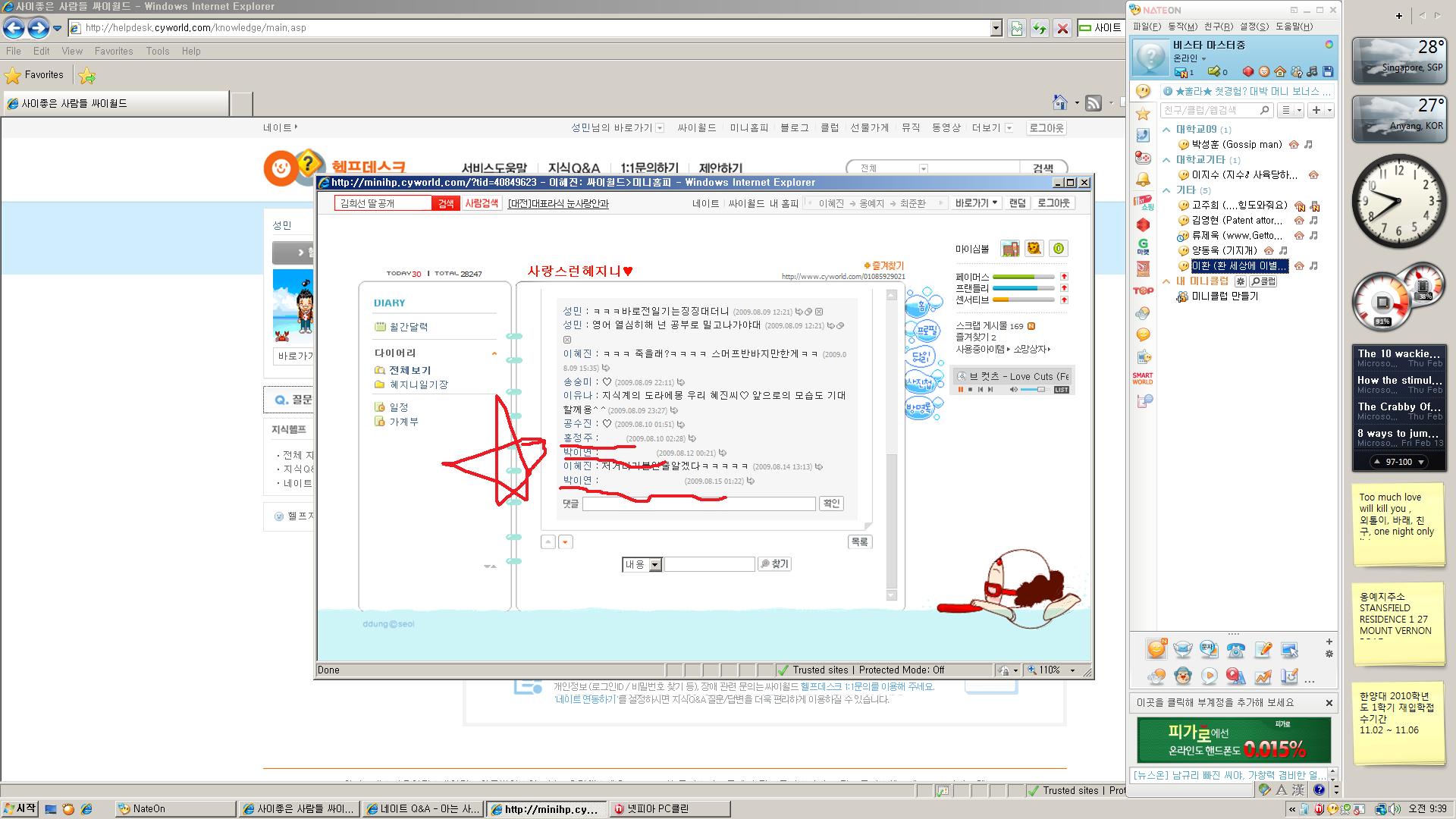Go to the 방명록 bubble tab in minihompy

coord(922,409)
